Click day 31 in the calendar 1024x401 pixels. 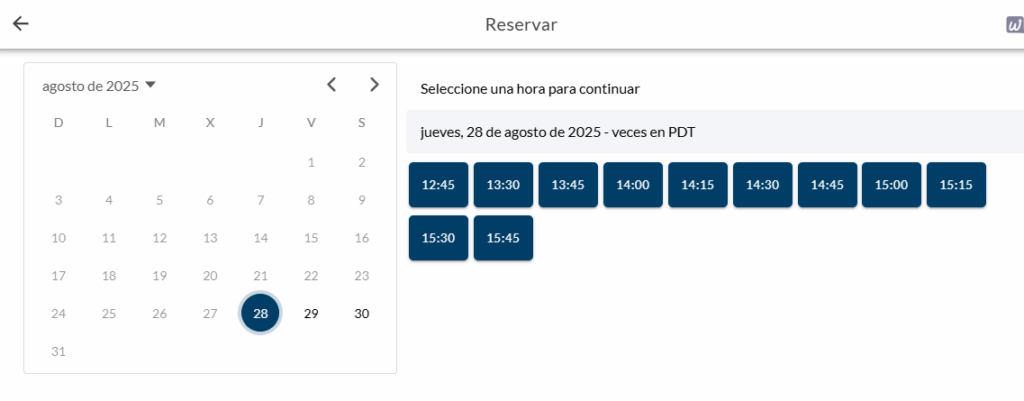tap(58, 351)
